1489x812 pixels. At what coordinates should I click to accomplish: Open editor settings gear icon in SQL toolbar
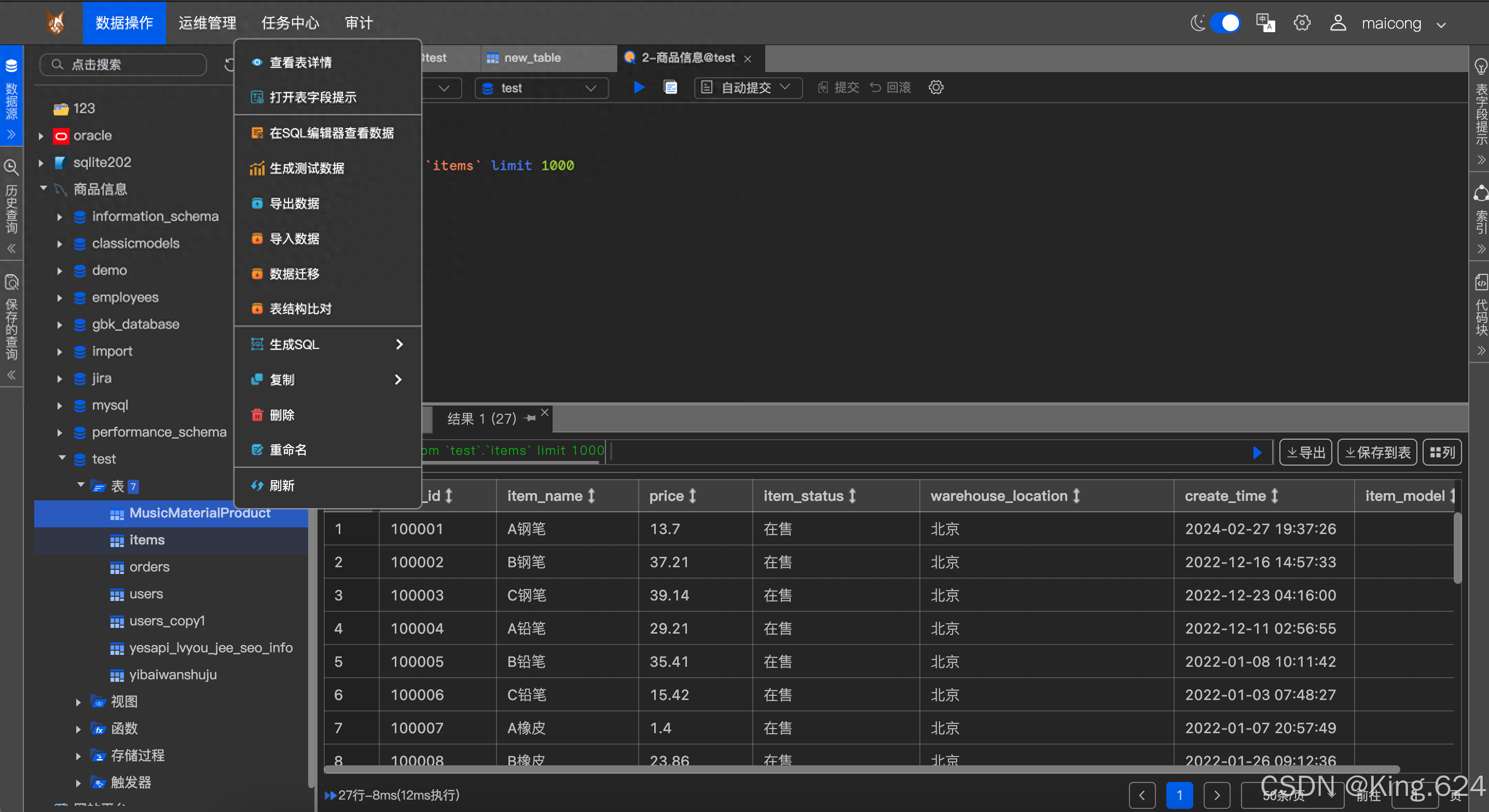pyautogui.click(x=936, y=87)
